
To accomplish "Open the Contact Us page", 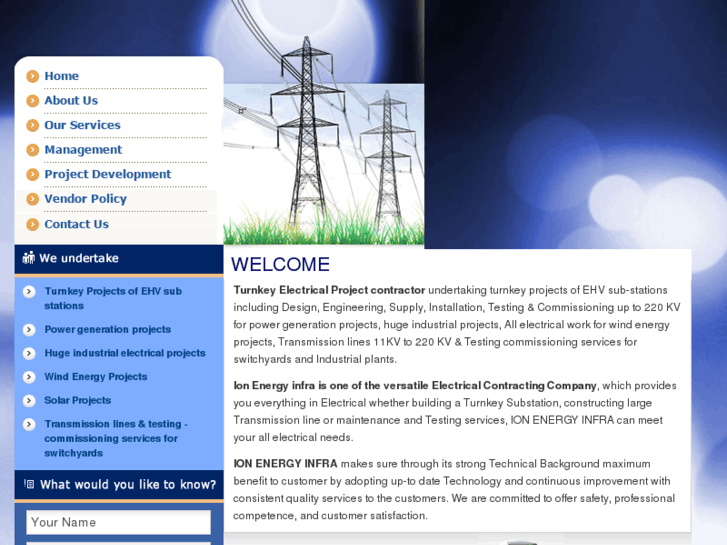I will pos(77,224).
